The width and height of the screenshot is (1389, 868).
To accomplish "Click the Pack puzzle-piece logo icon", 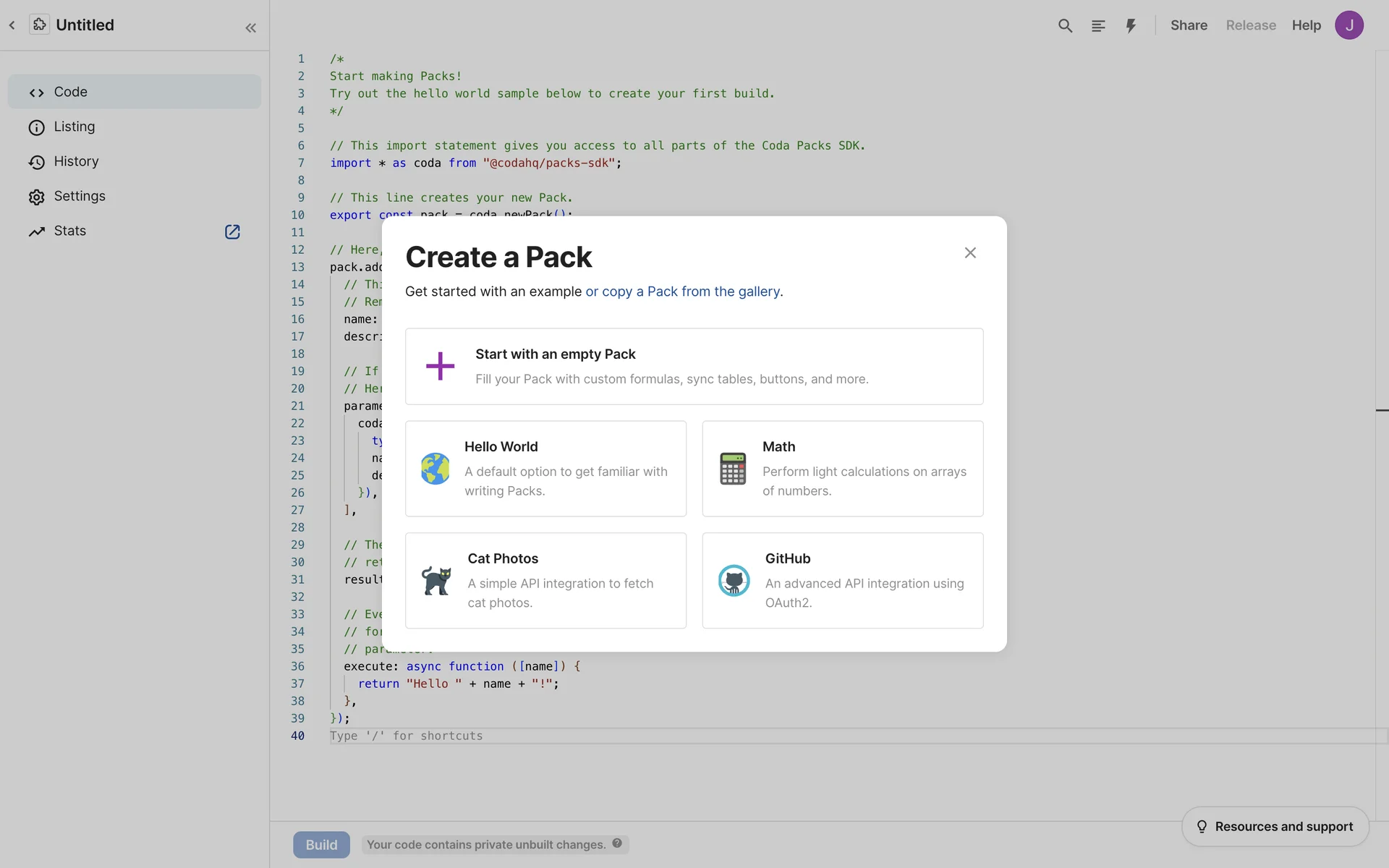I will [x=39, y=25].
